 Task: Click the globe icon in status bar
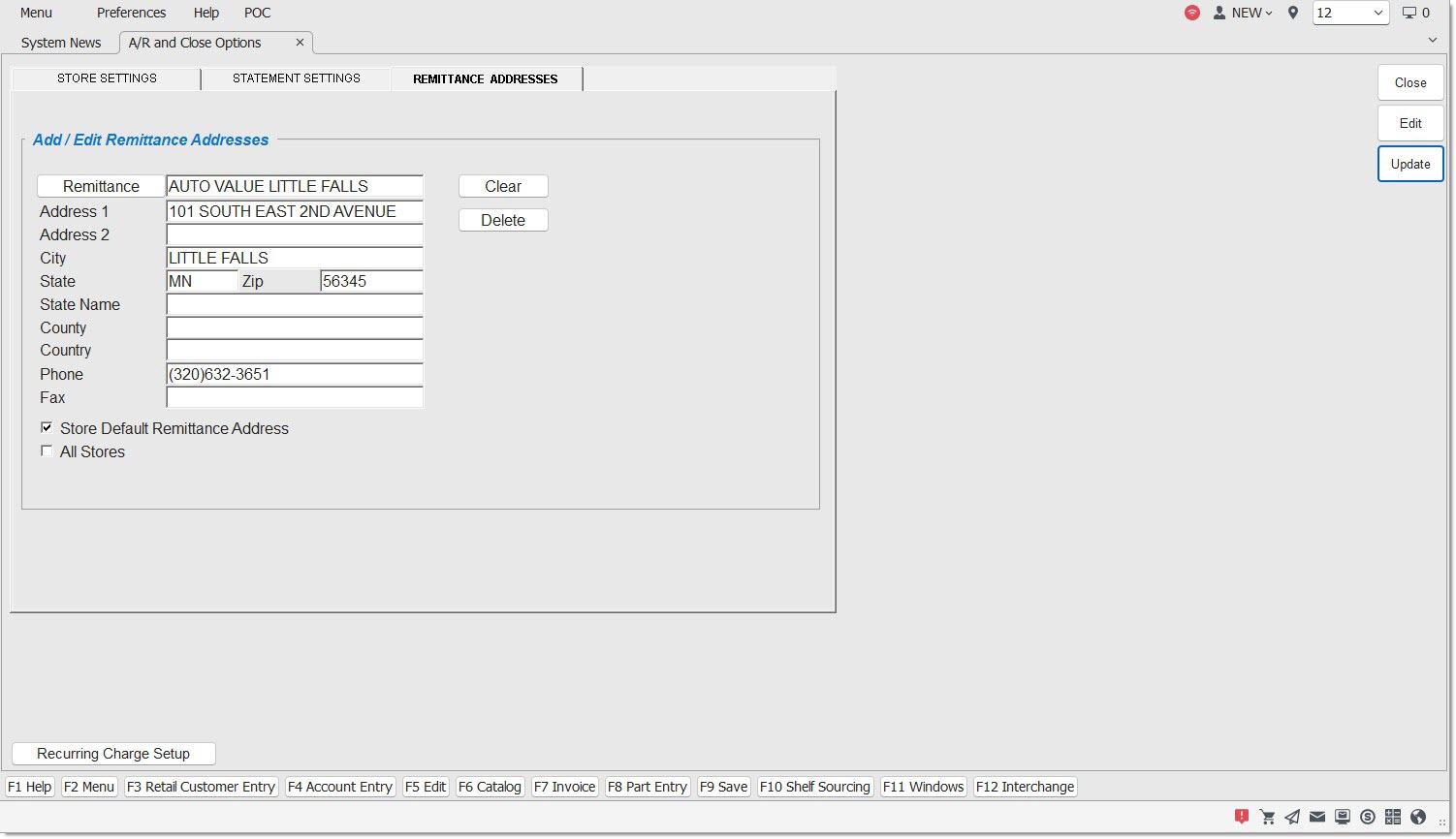coord(1418,817)
